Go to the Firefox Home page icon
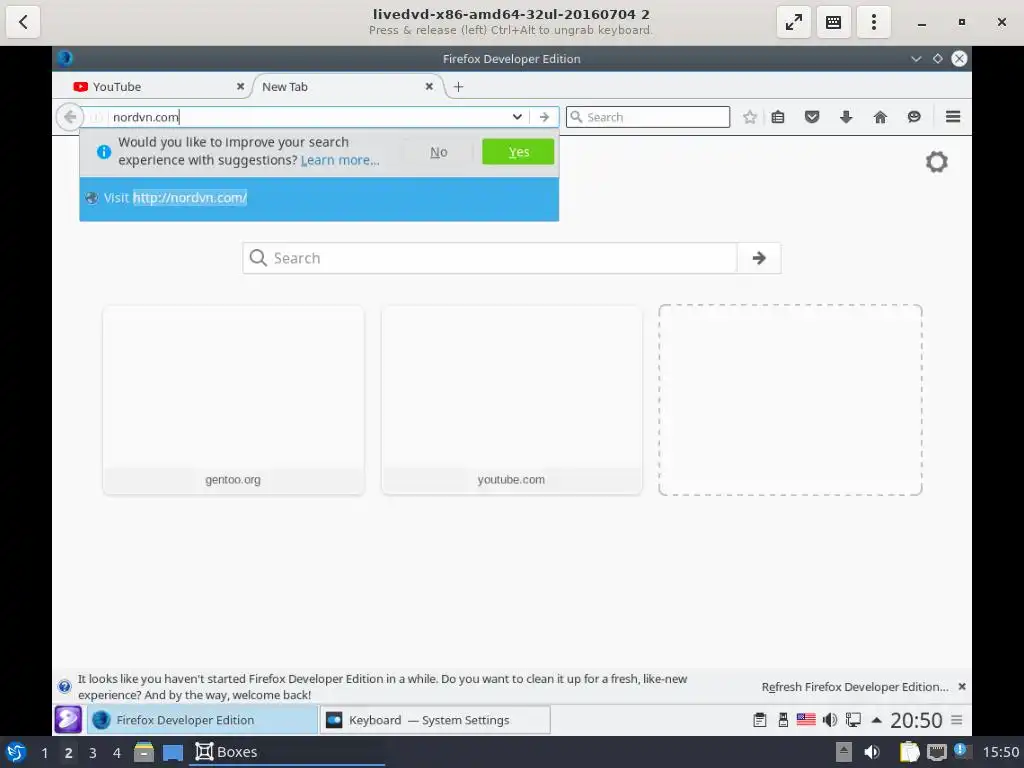Image resolution: width=1024 pixels, height=768 pixels. (x=880, y=117)
